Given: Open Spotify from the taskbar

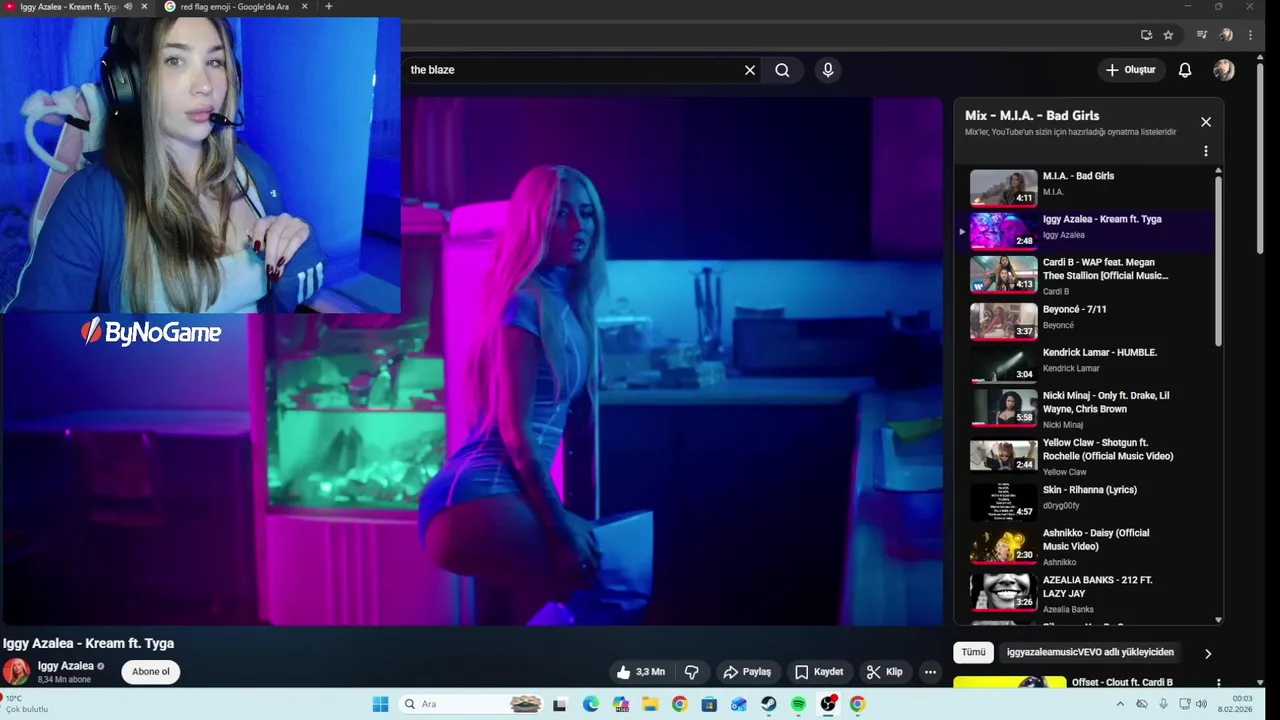Looking at the screenshot, I should point(798,704).
